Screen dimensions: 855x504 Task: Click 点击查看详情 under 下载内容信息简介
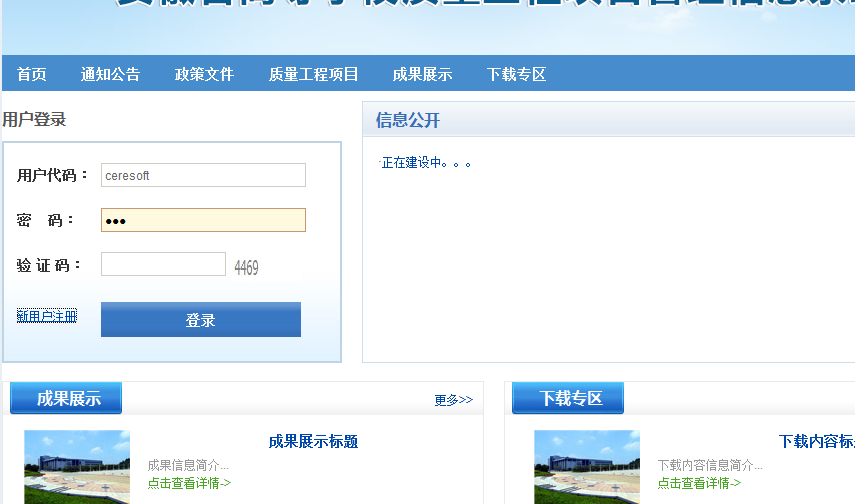point(699,483)
